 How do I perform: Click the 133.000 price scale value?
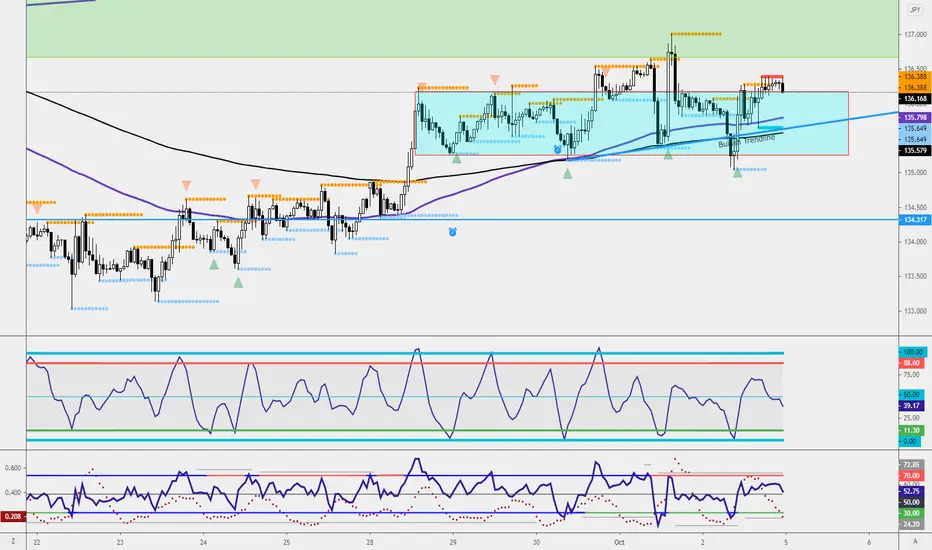point(915,311)
